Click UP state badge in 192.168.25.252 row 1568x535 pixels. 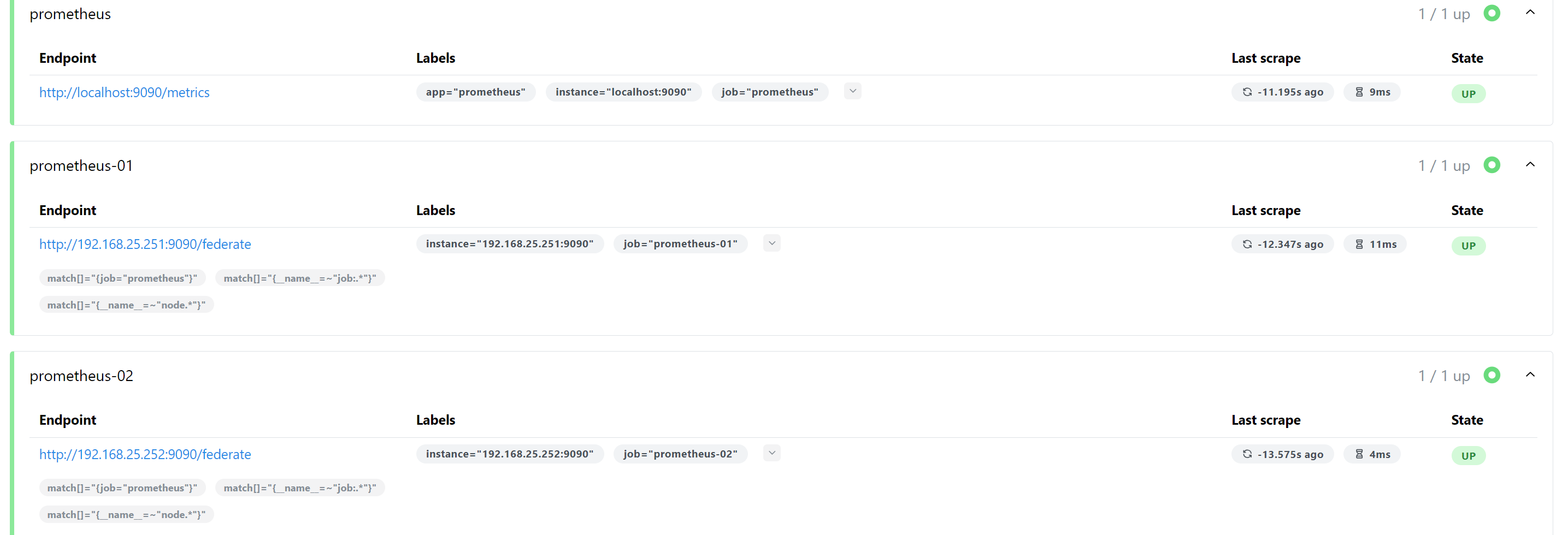coord(1468,455)
